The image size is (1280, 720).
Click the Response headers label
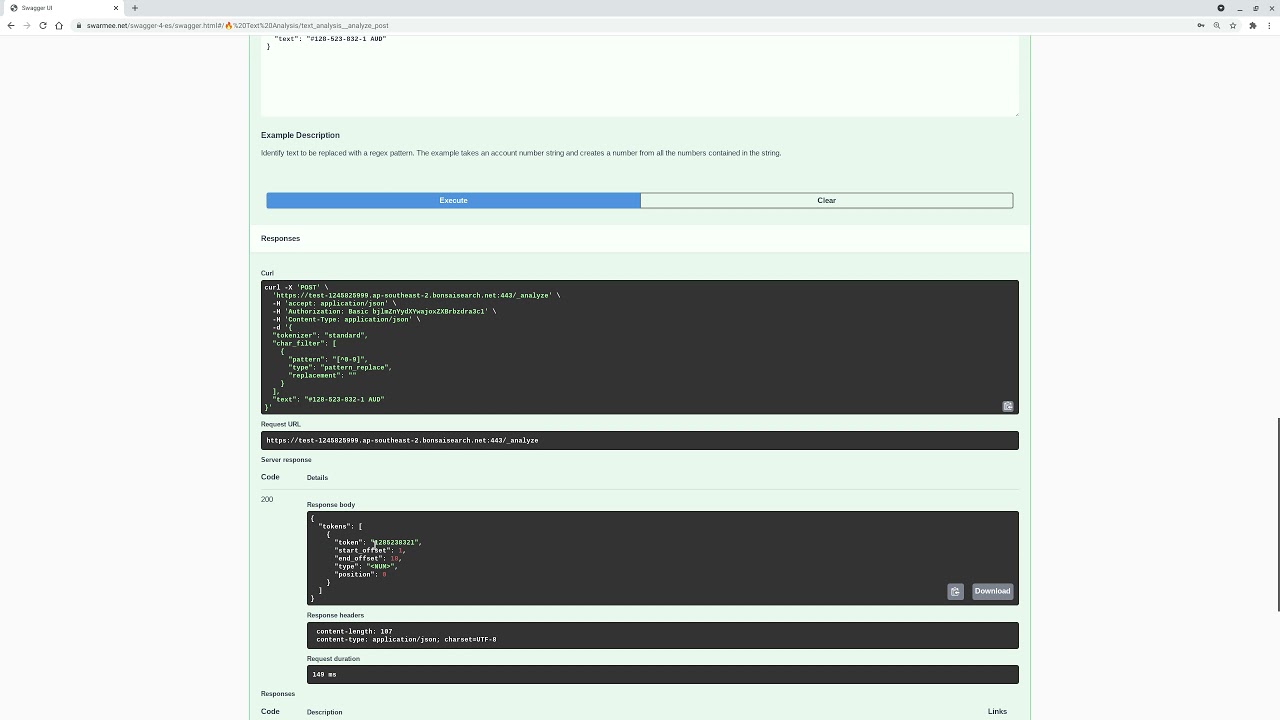335,615
